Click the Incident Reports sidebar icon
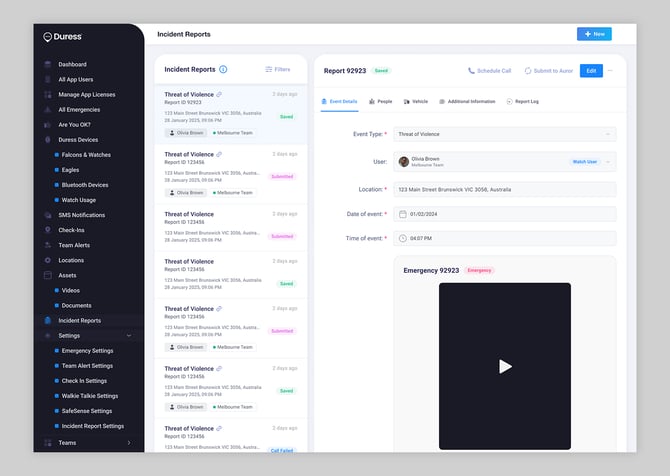Image resolution: width=670 pixels, height=476 pixels. [48, 320]
